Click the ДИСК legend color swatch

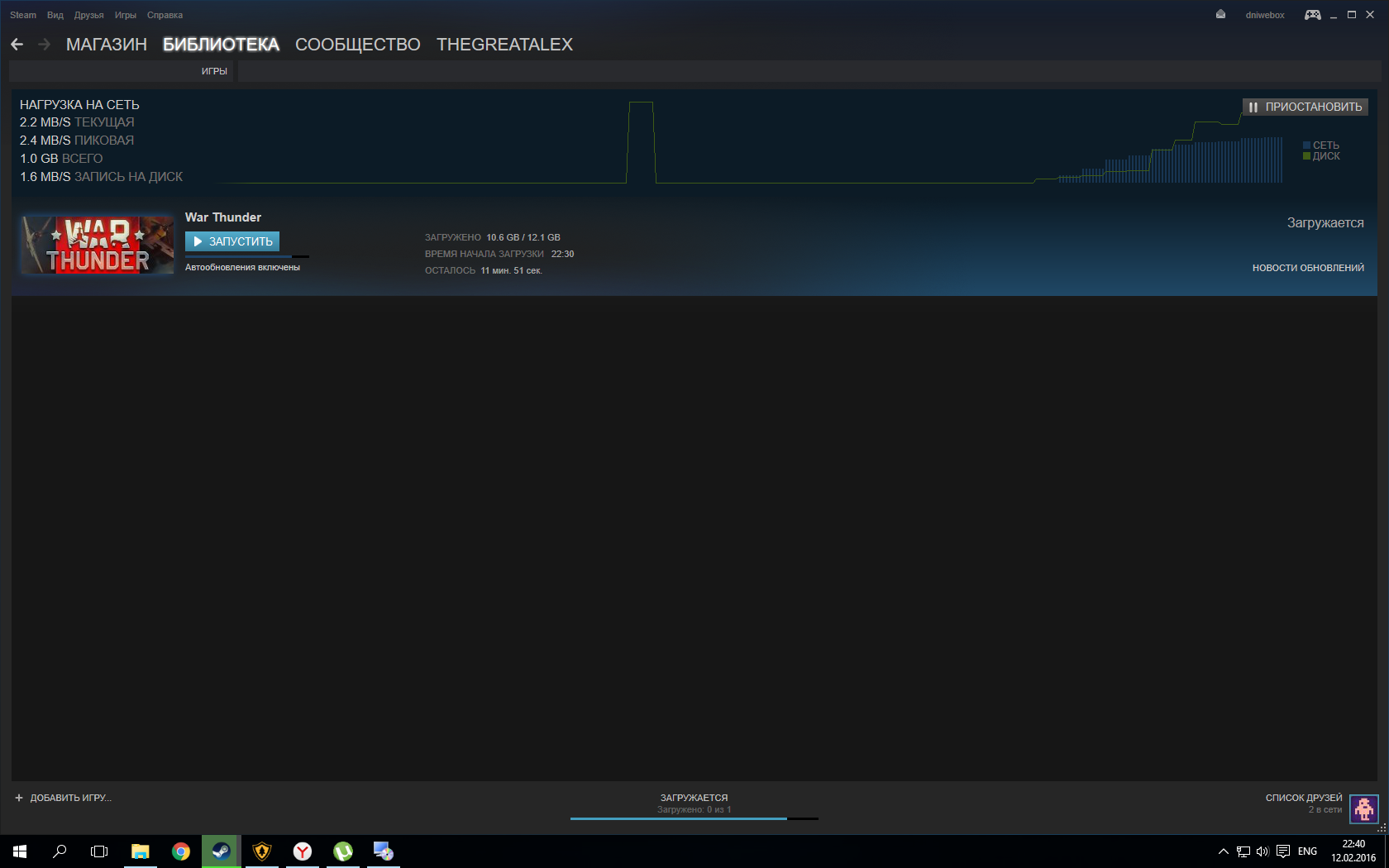click(x=1307, y=156)
